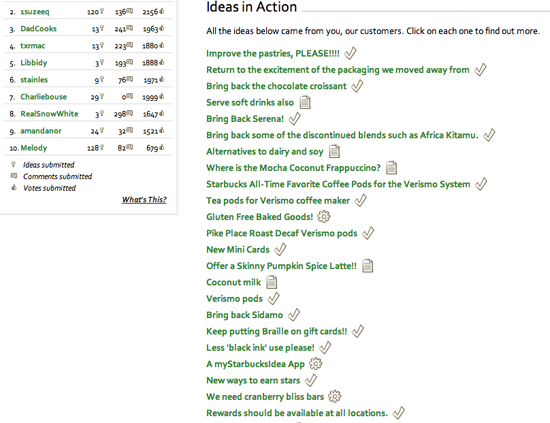Open the idea Bring back the chocolate croissant
The image size is (550, 423).
coord(276,86)
